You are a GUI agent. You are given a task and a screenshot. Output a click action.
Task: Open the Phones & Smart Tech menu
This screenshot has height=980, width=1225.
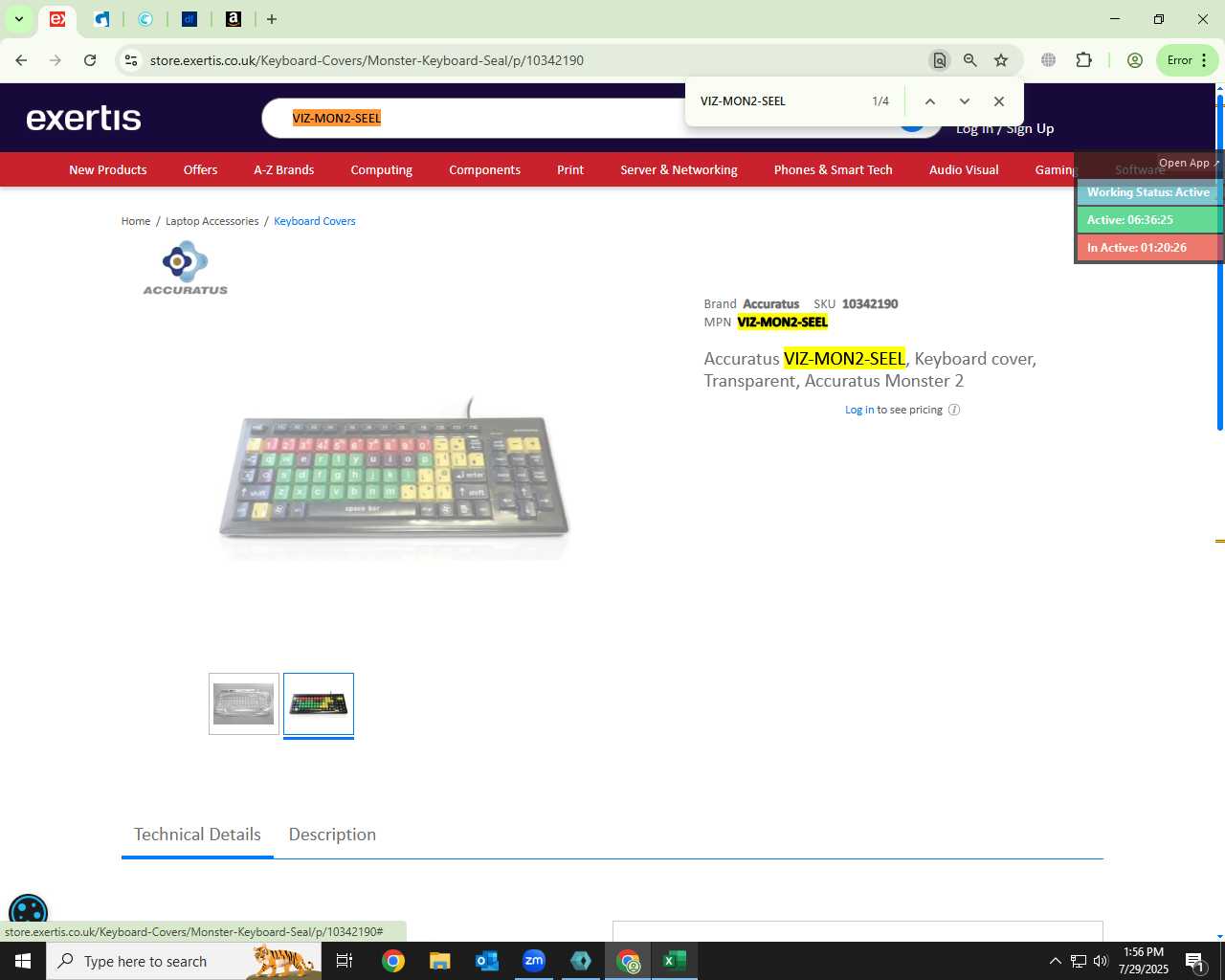click(x=834, y=169)
